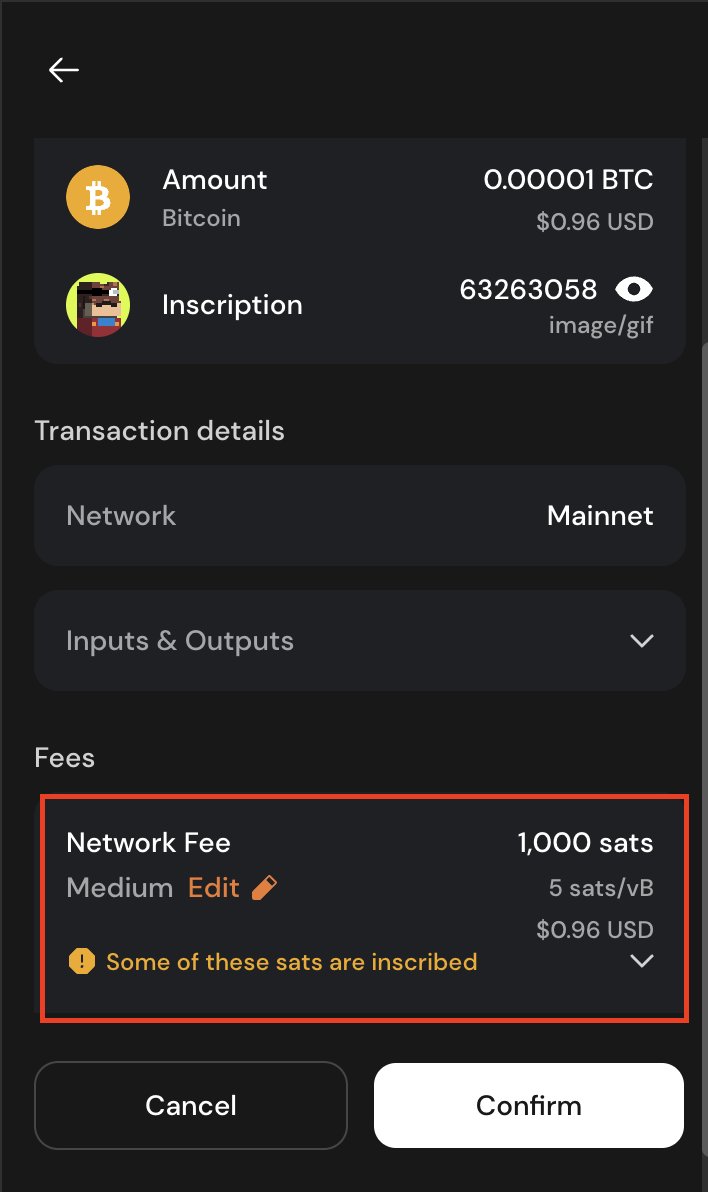Click the 0.00001 BTC amount value
Viewport: 708px width, 1192px height.
(568, 179)
